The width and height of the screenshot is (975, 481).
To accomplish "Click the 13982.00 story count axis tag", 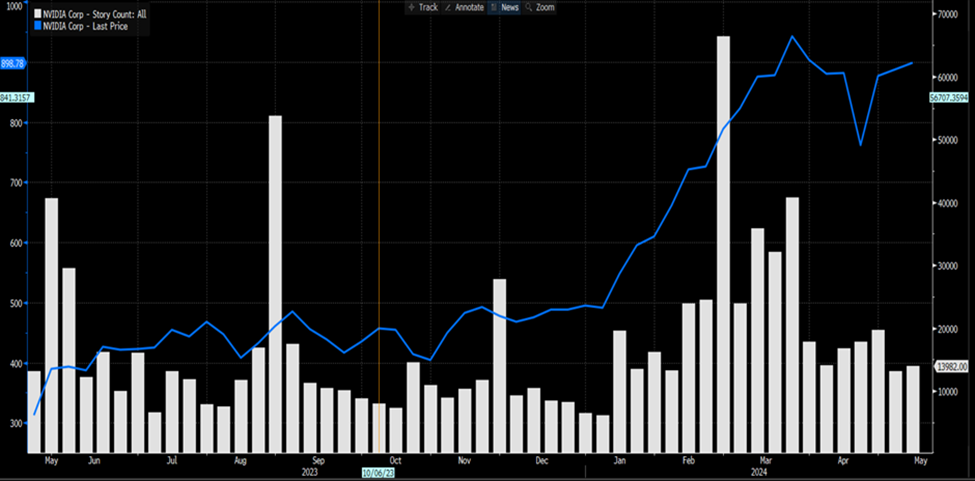I will 949,368.
